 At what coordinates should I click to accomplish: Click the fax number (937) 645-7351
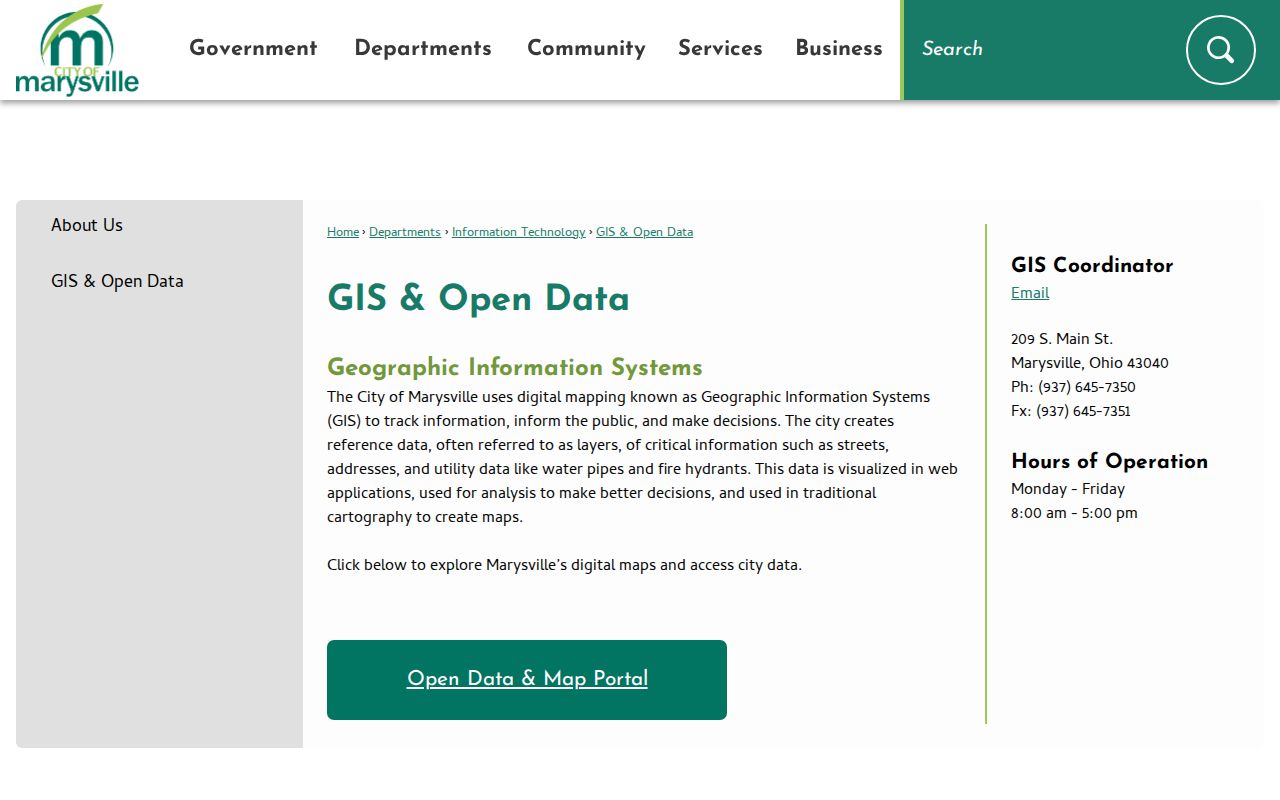tap(1083, 411)
